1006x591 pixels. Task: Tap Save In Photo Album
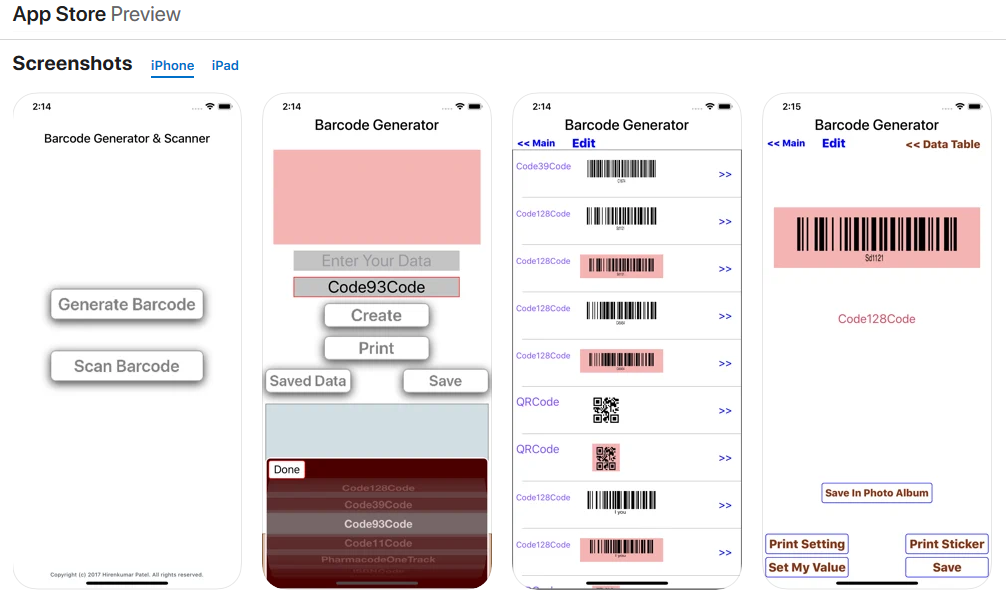pos(876,493)
